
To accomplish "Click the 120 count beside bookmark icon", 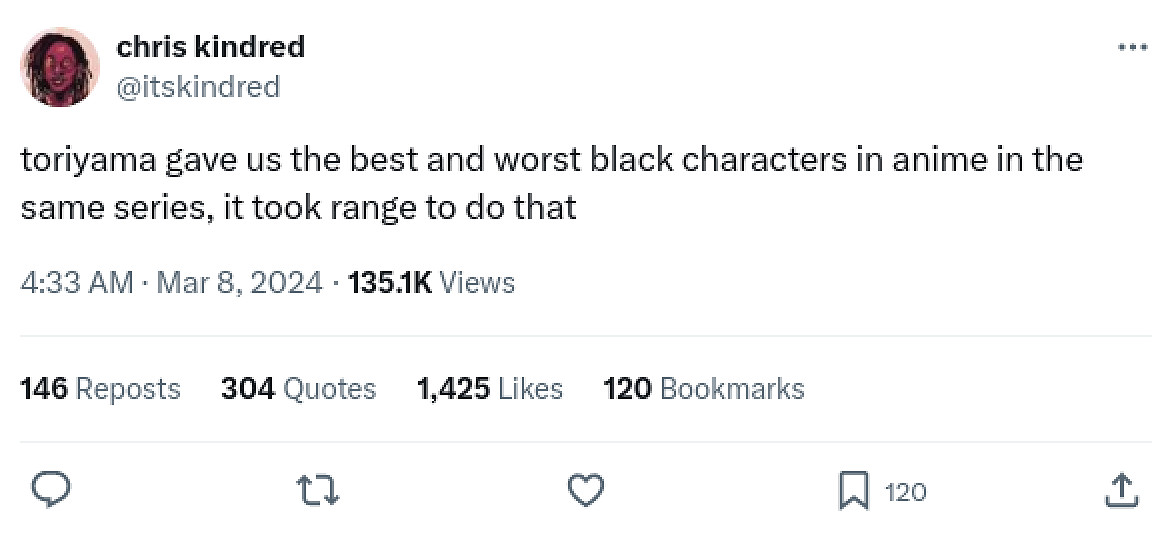I will click(x=905, y=491).
